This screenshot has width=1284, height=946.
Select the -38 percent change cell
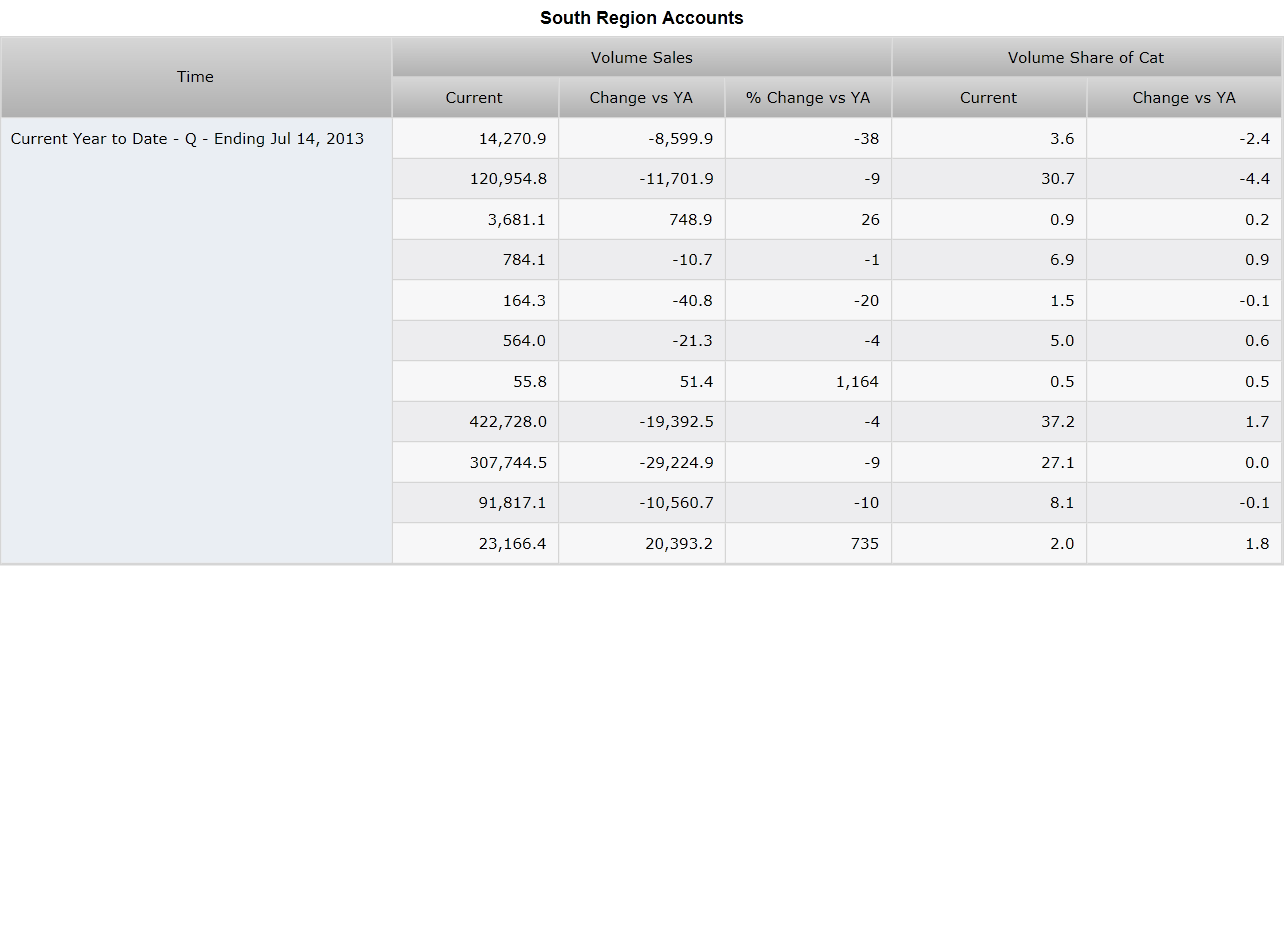pos(808,139)
